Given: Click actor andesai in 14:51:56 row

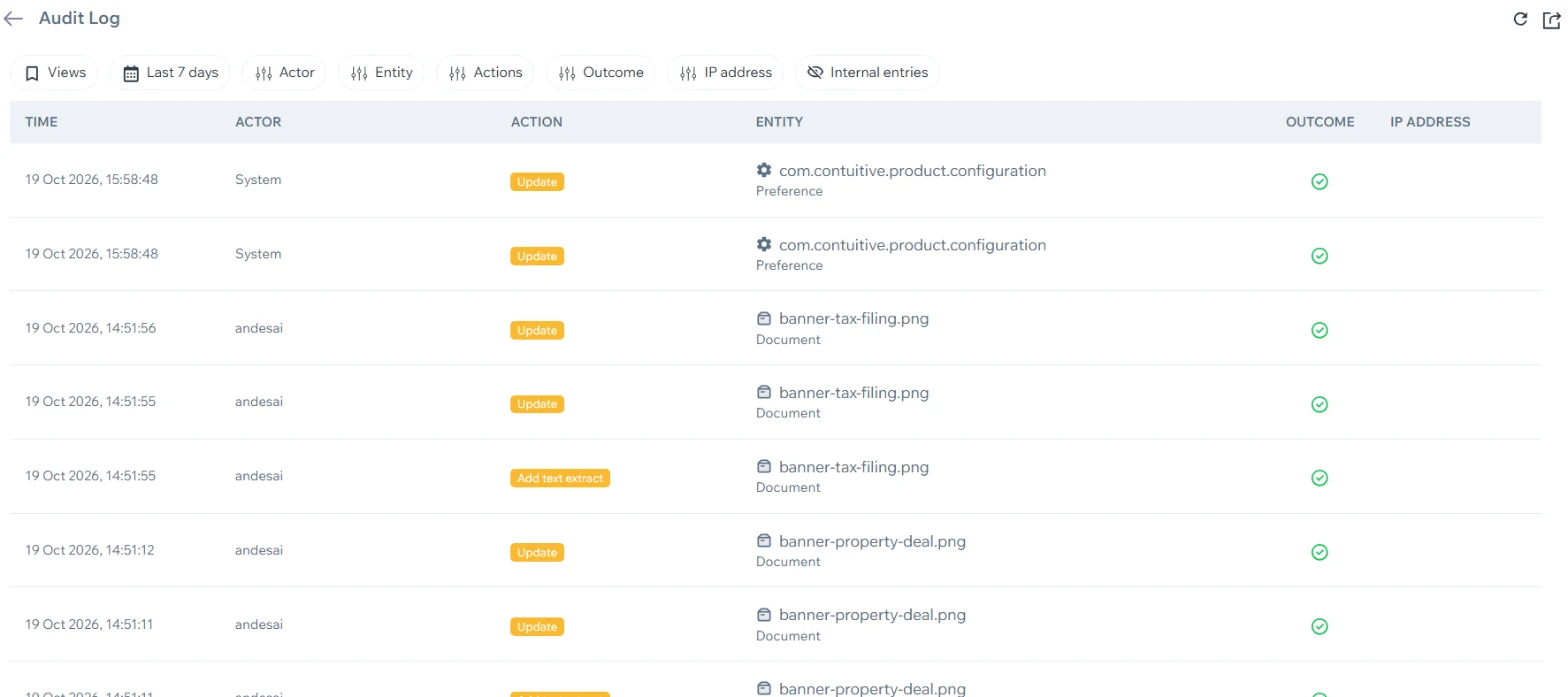Looking at the screenshot, I should 259,328.
